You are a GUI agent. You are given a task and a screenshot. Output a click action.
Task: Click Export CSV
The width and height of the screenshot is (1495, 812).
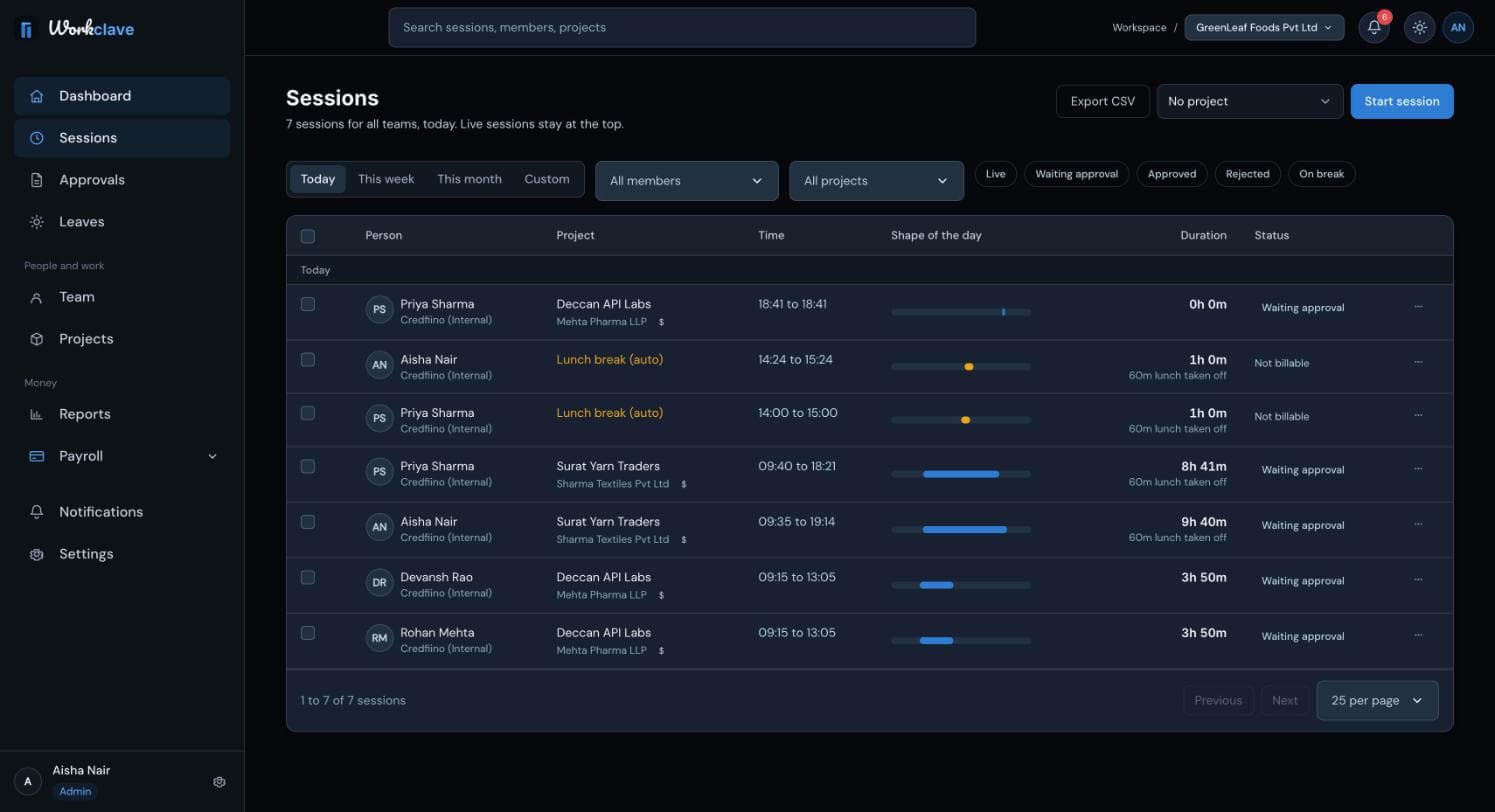[1103, 101]
